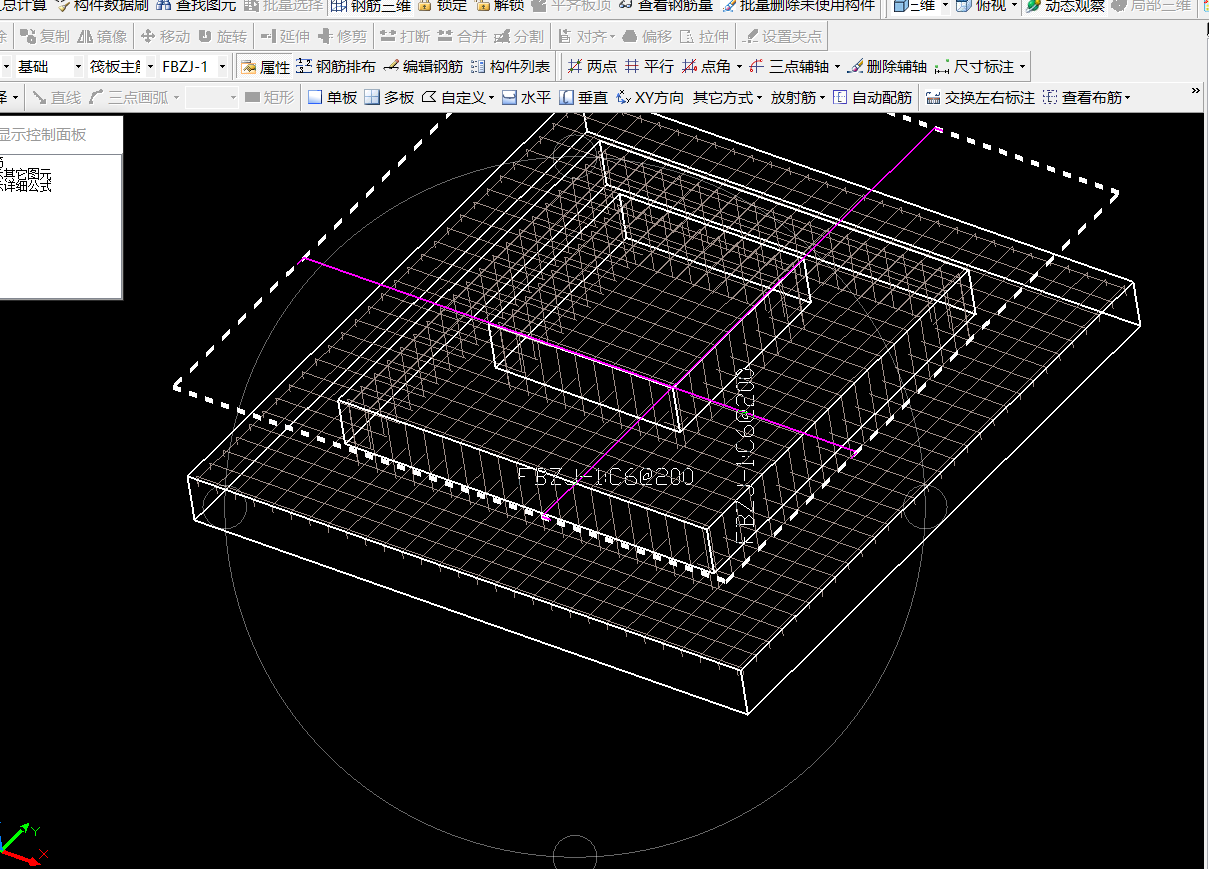Select 两点 two-point axis tool

tap(592, 67)
